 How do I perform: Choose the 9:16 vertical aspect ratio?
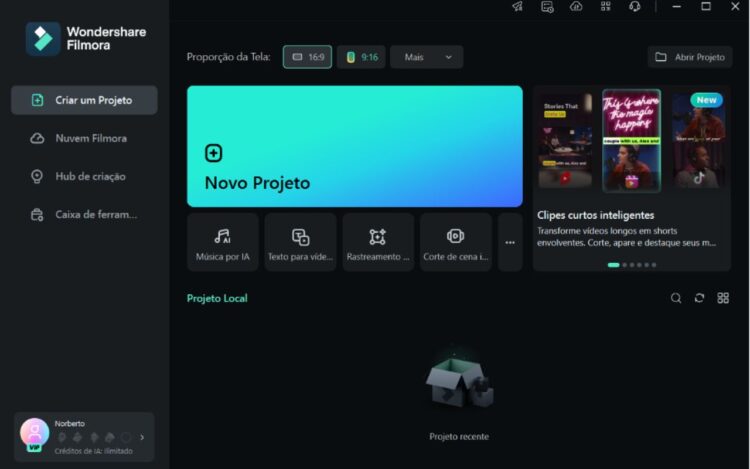(x=361, y=57)
